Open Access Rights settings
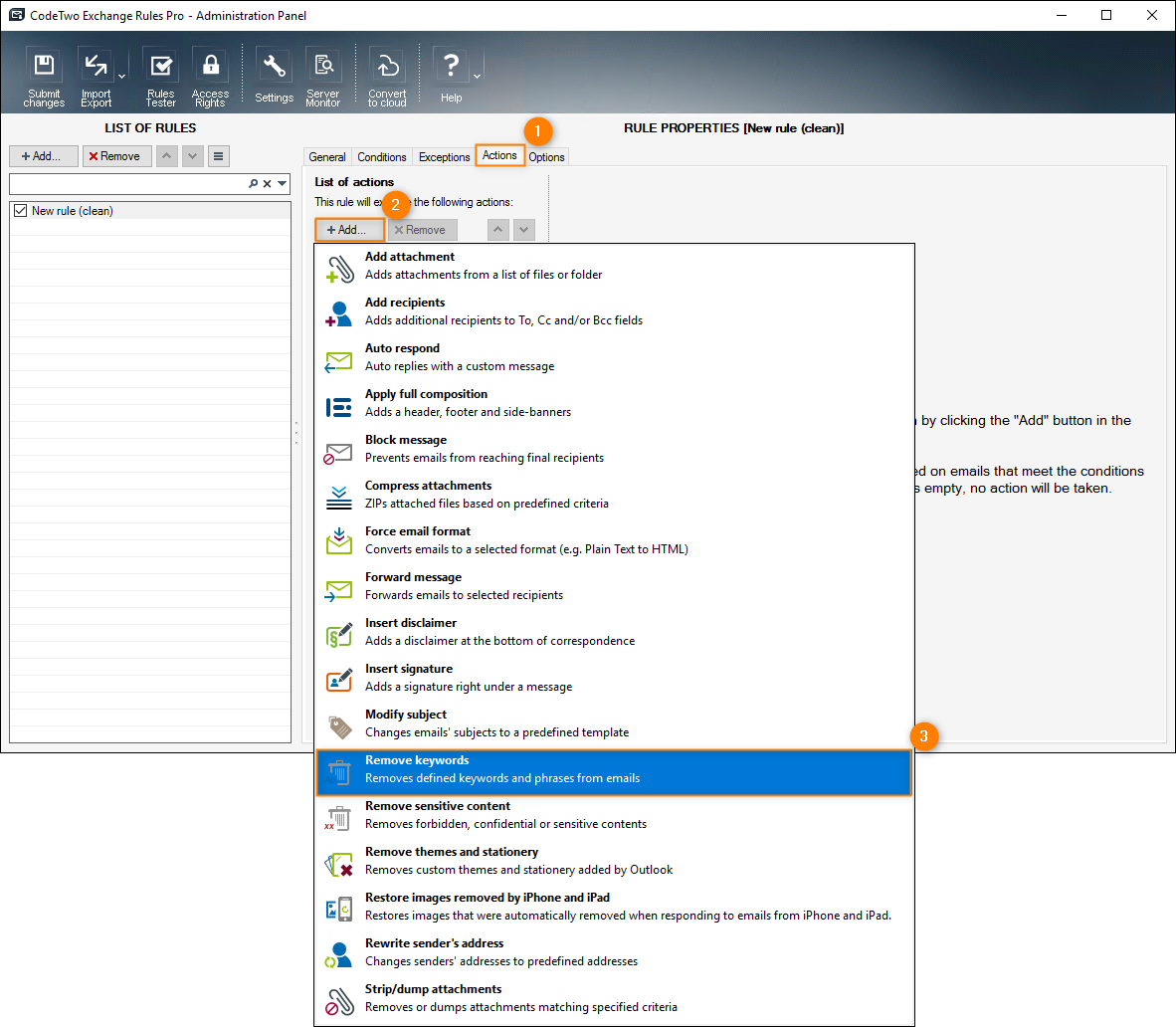The width and height of the screenshot is (1176, 1027). click(x=211, y=78)
